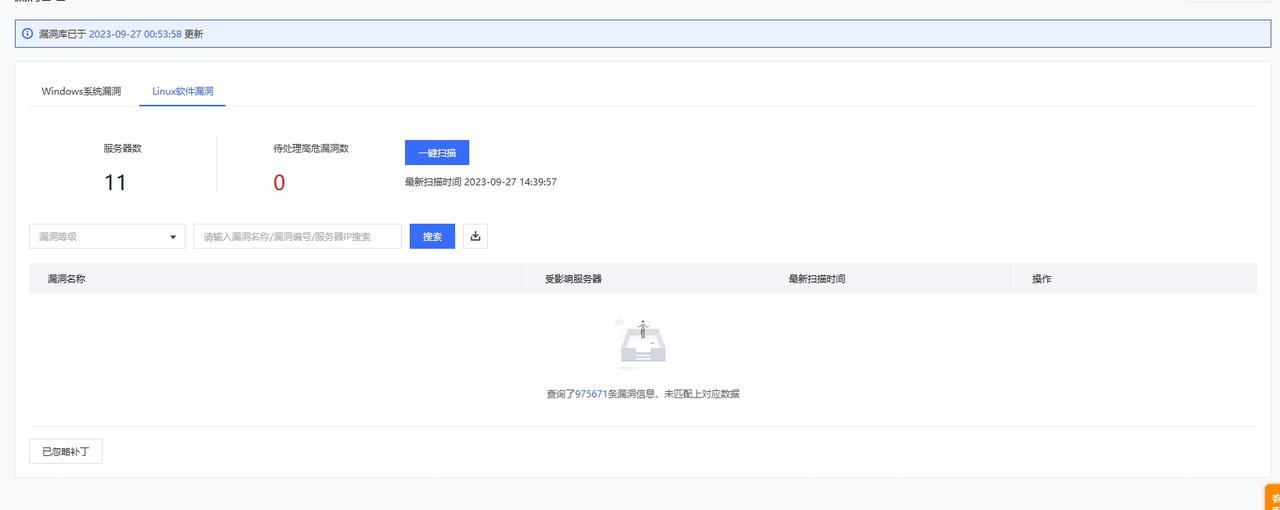Image resolution: width=1280 pixels, height=510 pixels.
Task: Click the 漏洞名称 column header
Action: click(67, 279)
